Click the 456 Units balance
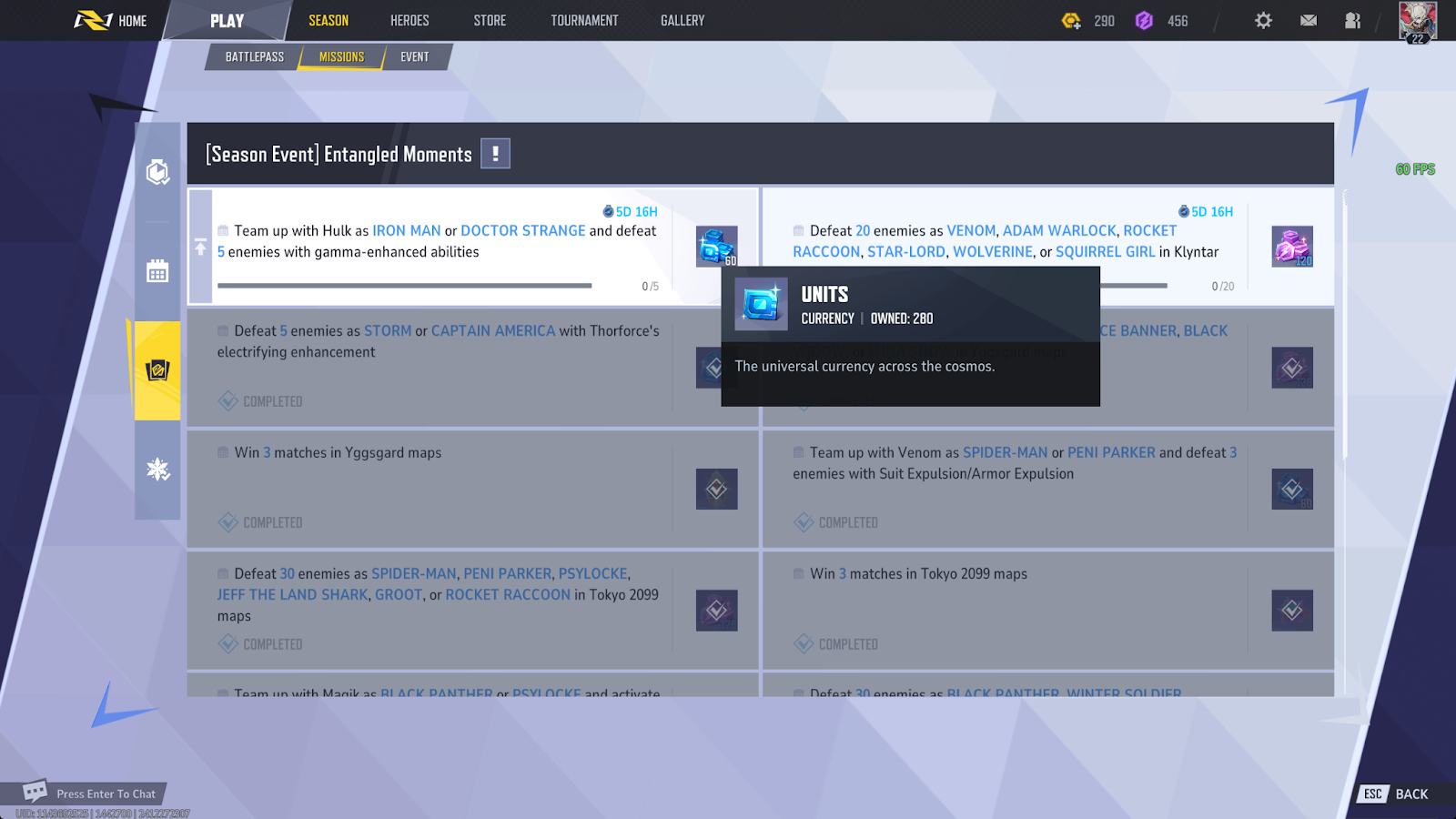The width and height of the screenshot is (1456, 819). 1178,20
